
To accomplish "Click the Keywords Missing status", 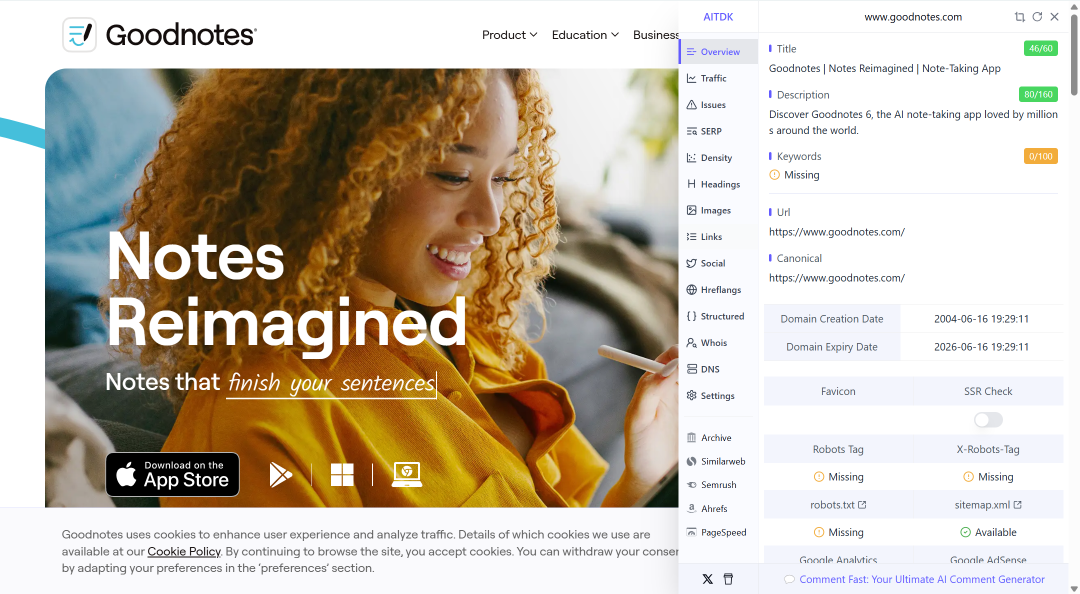I will (794, 175).
